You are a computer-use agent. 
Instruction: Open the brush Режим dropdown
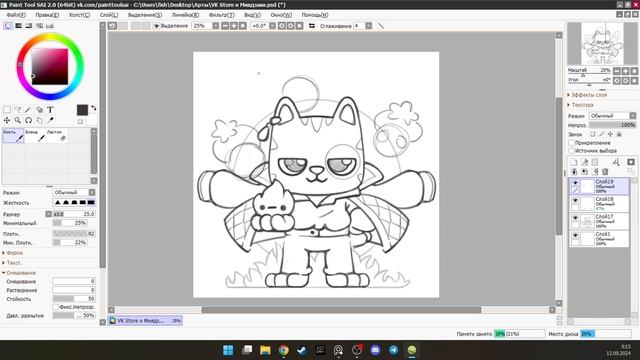(74, 192)
